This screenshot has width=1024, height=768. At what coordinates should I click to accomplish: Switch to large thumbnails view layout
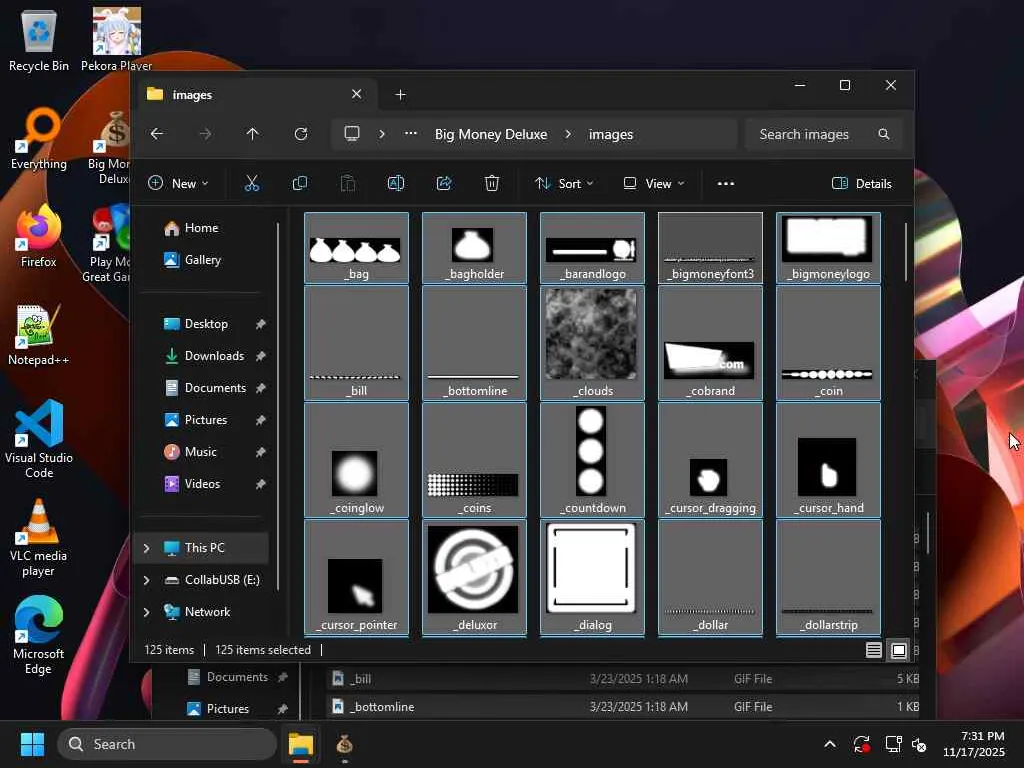[x=899, y=650]
